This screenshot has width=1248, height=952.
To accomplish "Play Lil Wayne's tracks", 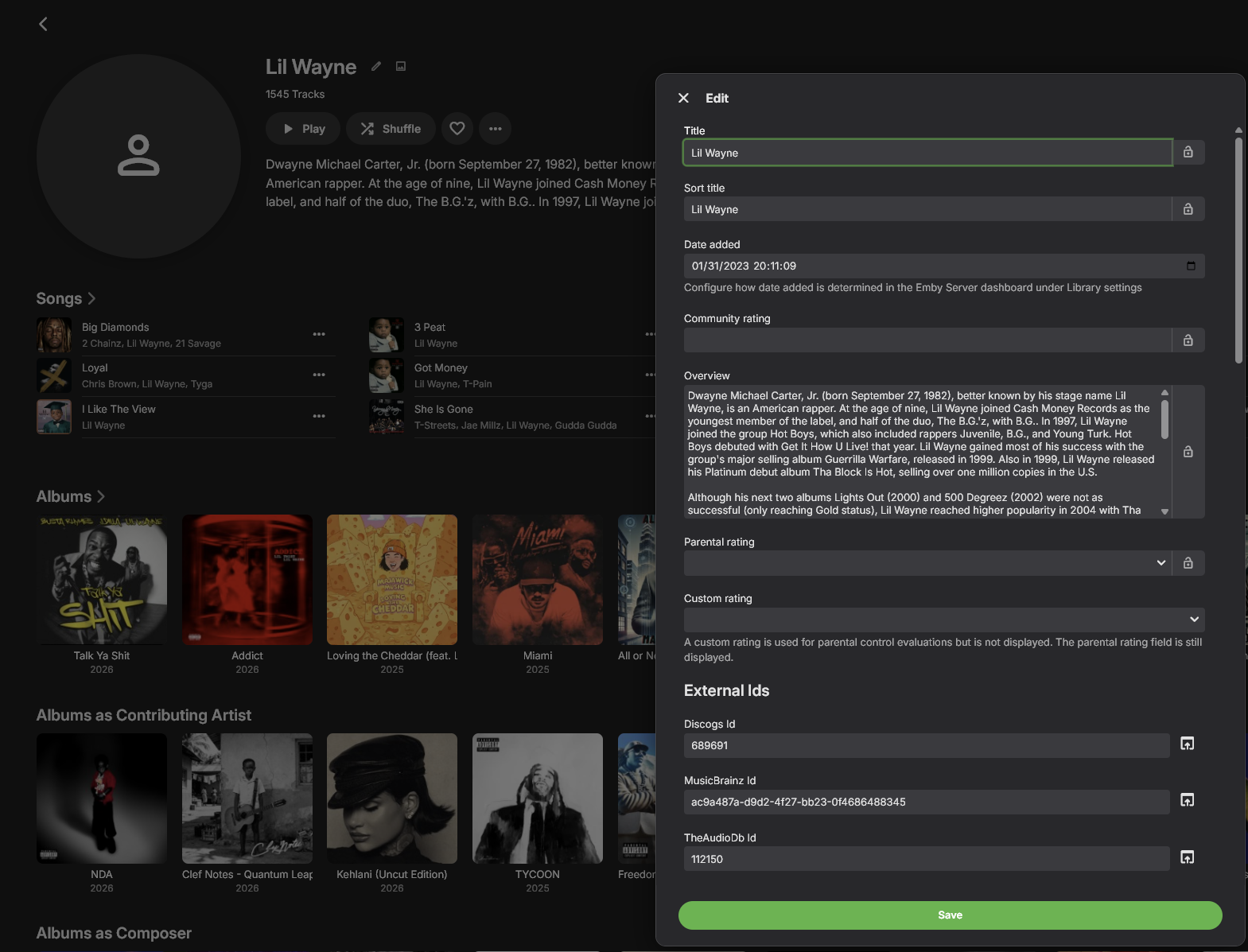I will [303, 128].
